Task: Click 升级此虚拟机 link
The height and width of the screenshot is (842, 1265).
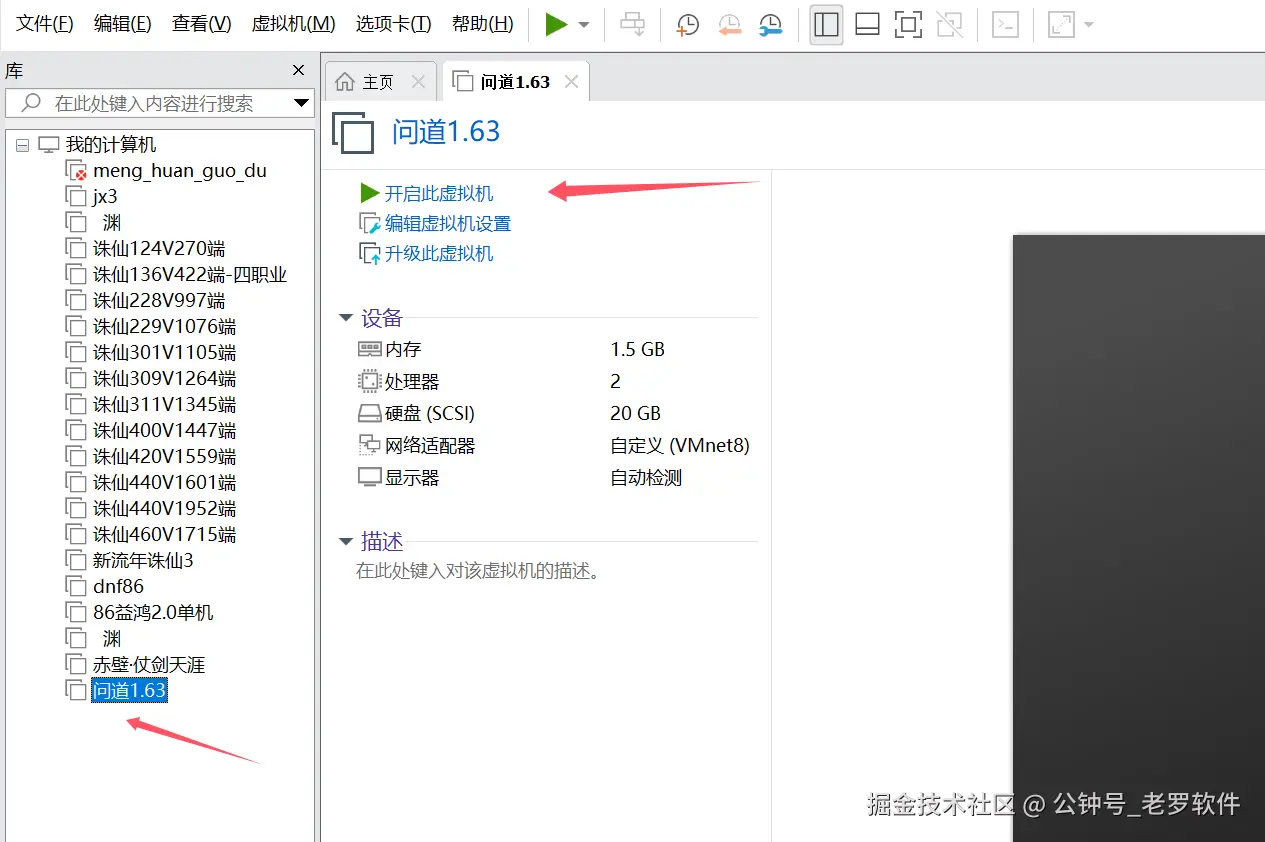Action: point(439,254)
